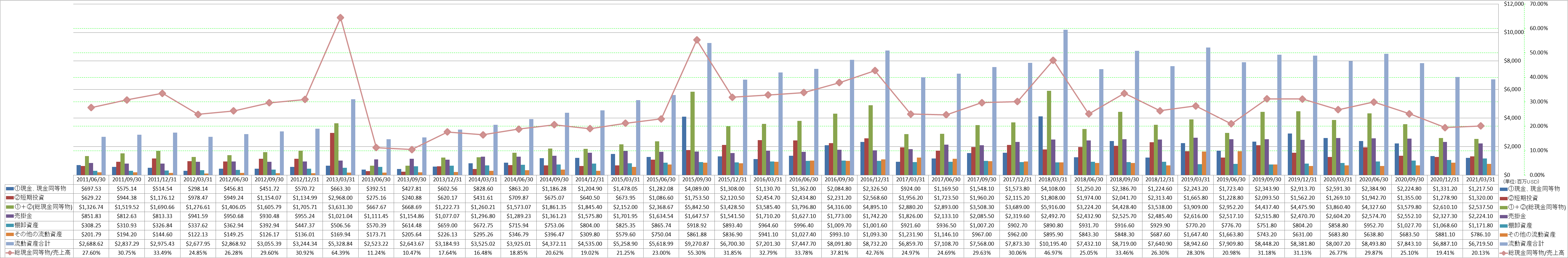Click the ①+②(総現金同等物) table row label
This screenshot has height=258, width=1568.
click(x=43, y=207)
